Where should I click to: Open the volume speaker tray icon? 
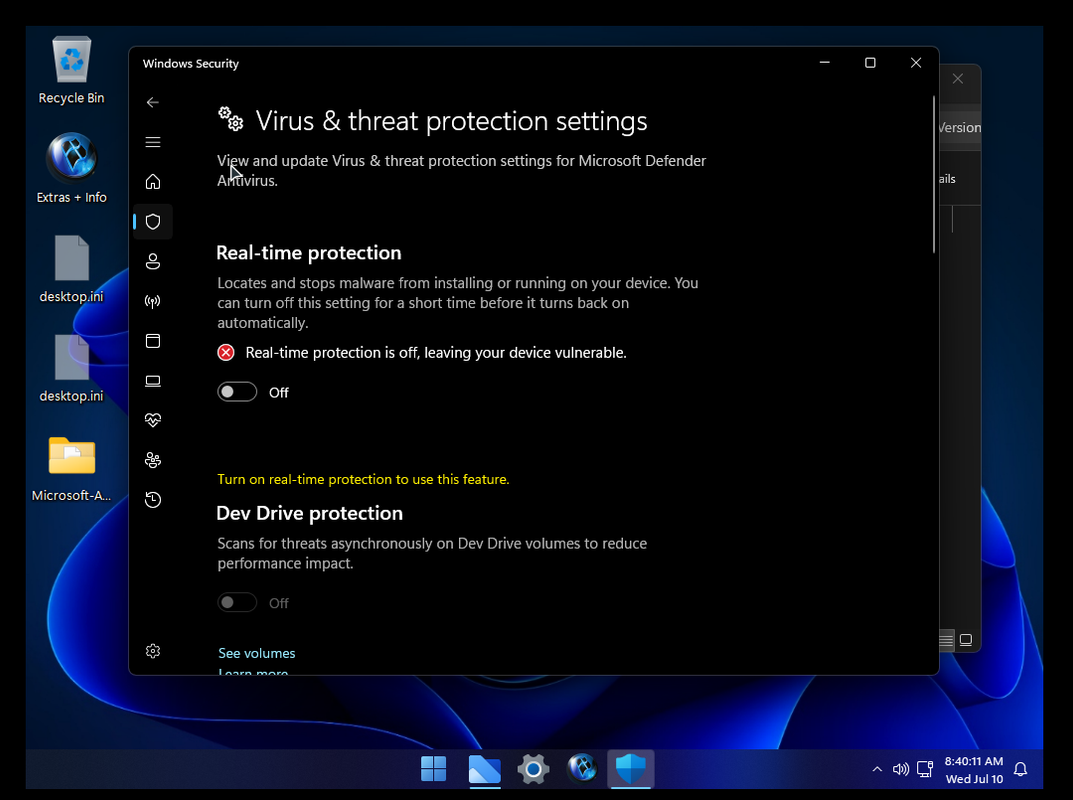coord(901,770)
